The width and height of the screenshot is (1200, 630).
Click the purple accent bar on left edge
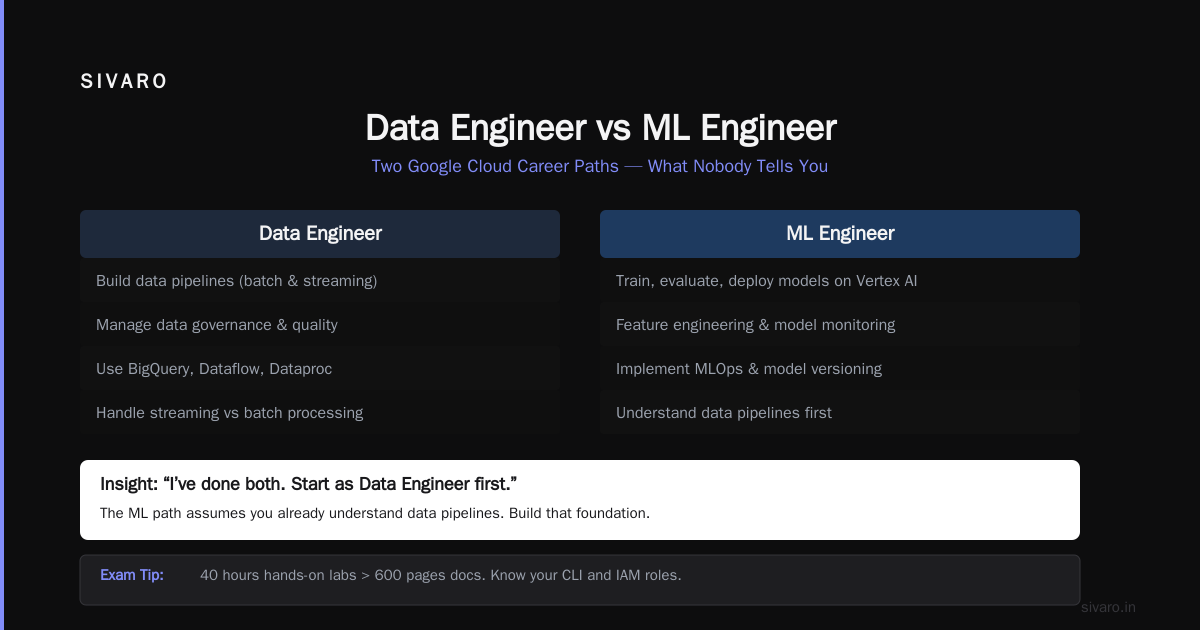click(2, 315)
